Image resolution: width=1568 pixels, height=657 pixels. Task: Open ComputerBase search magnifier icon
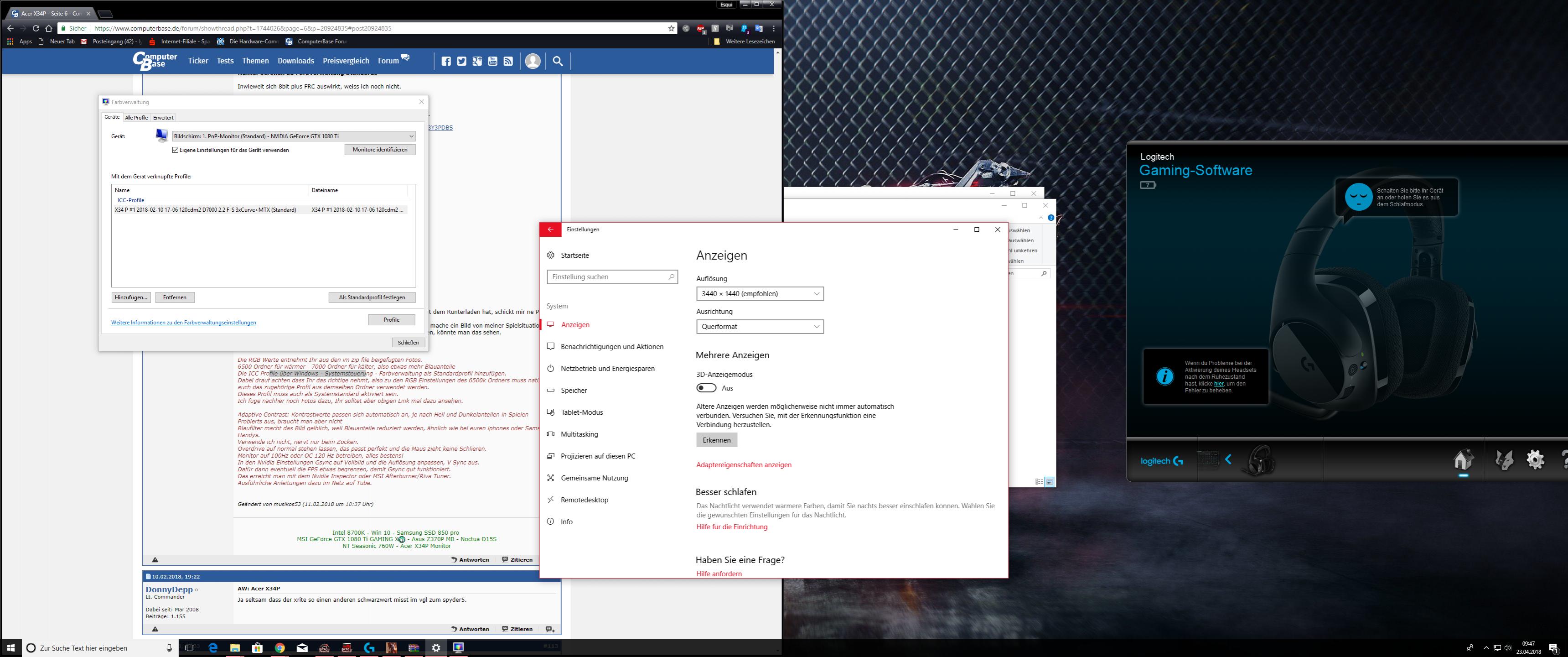(558, 61)
